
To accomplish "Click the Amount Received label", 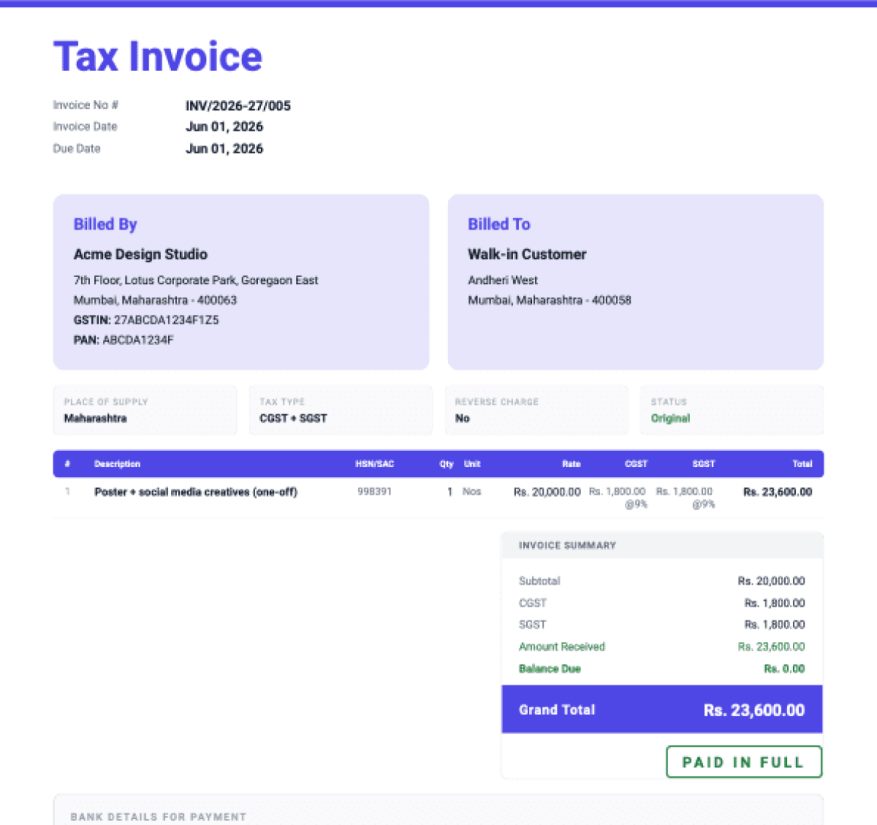I will [x=562, y=647].
